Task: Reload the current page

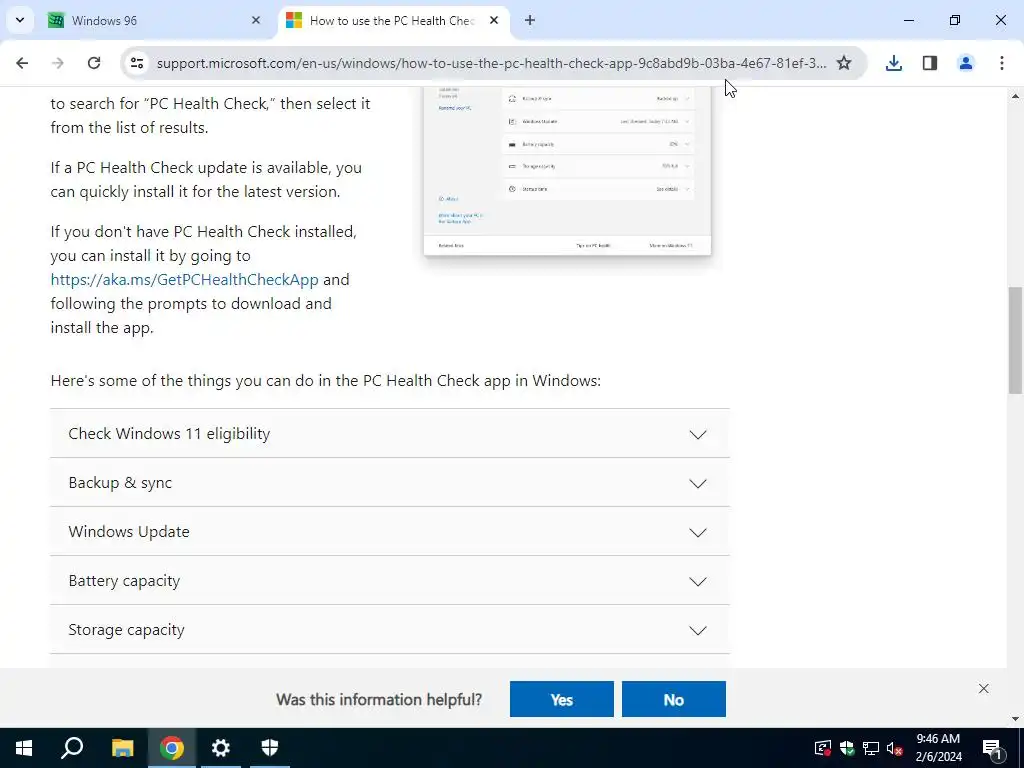Action: [x=94, y=63]
